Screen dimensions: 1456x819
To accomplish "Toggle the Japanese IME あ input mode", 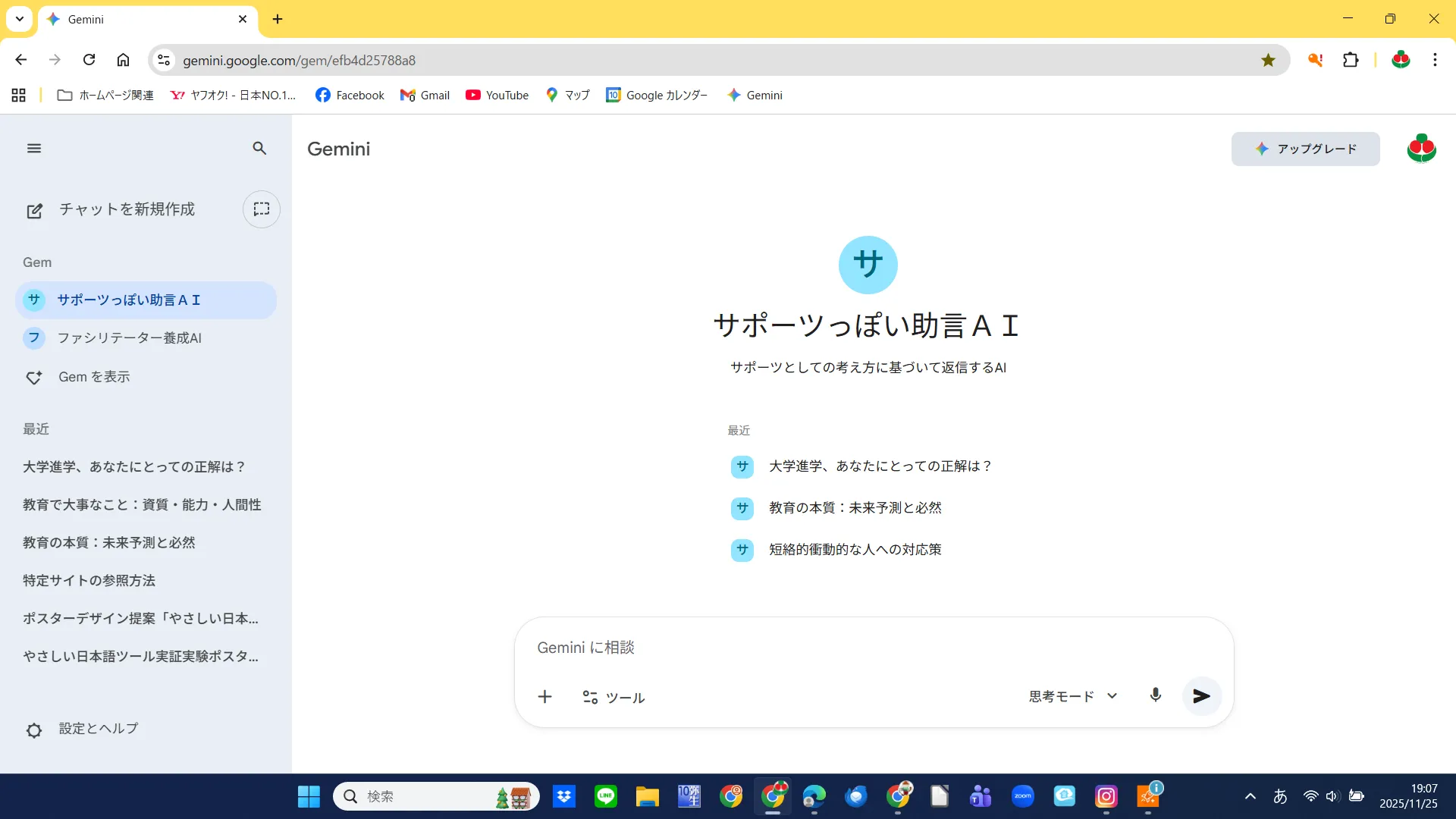I will coord(1280,796).
